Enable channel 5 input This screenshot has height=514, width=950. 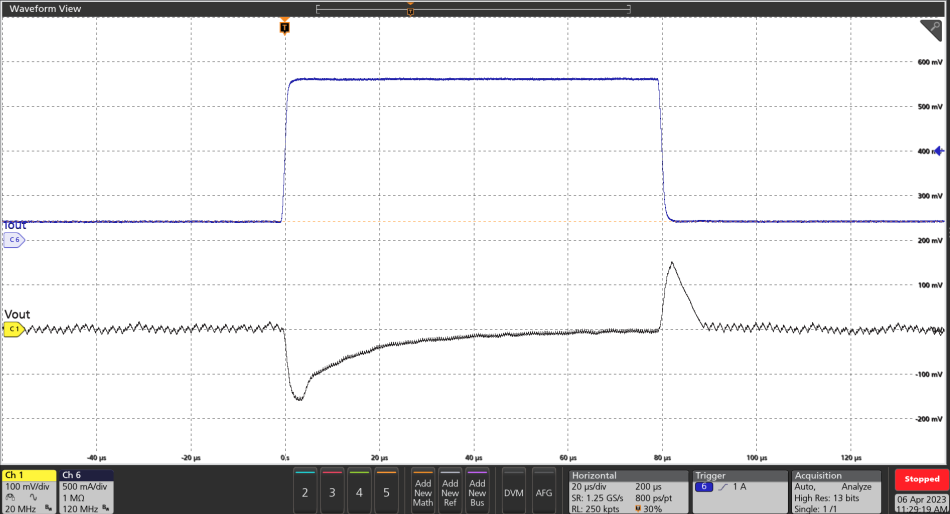click(x=386, y=491)
